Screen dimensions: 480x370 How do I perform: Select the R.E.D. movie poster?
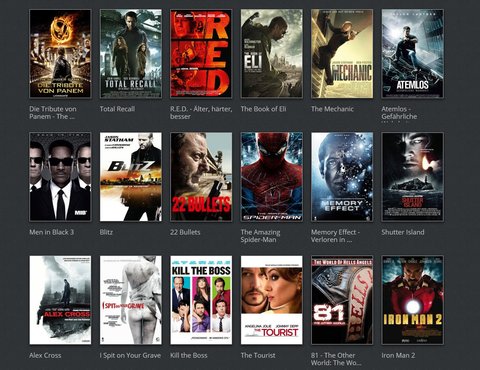201,54
